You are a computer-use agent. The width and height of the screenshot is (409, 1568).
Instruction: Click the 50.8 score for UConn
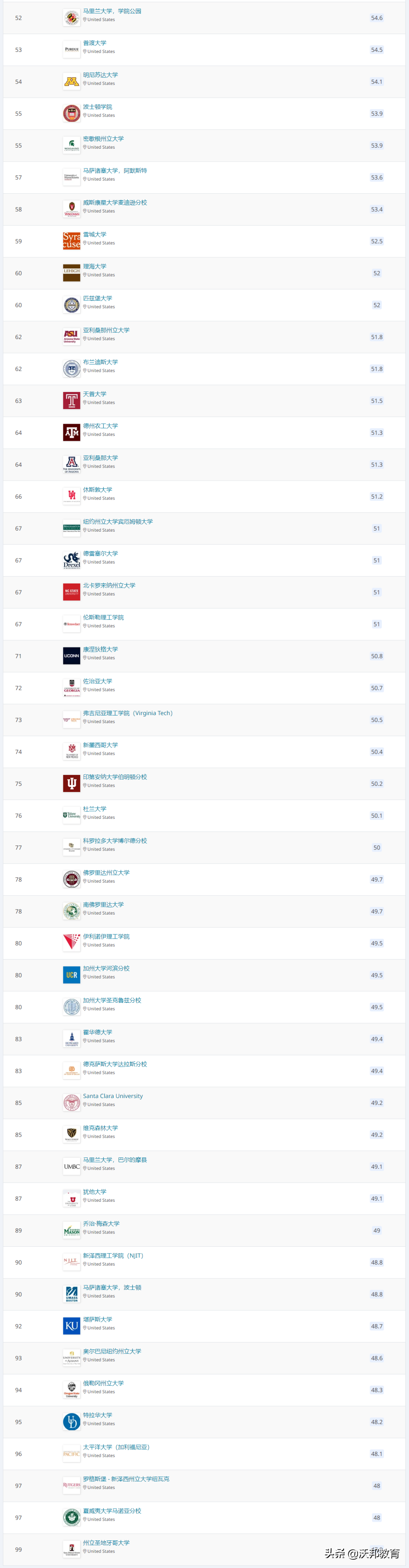point(377,656)
